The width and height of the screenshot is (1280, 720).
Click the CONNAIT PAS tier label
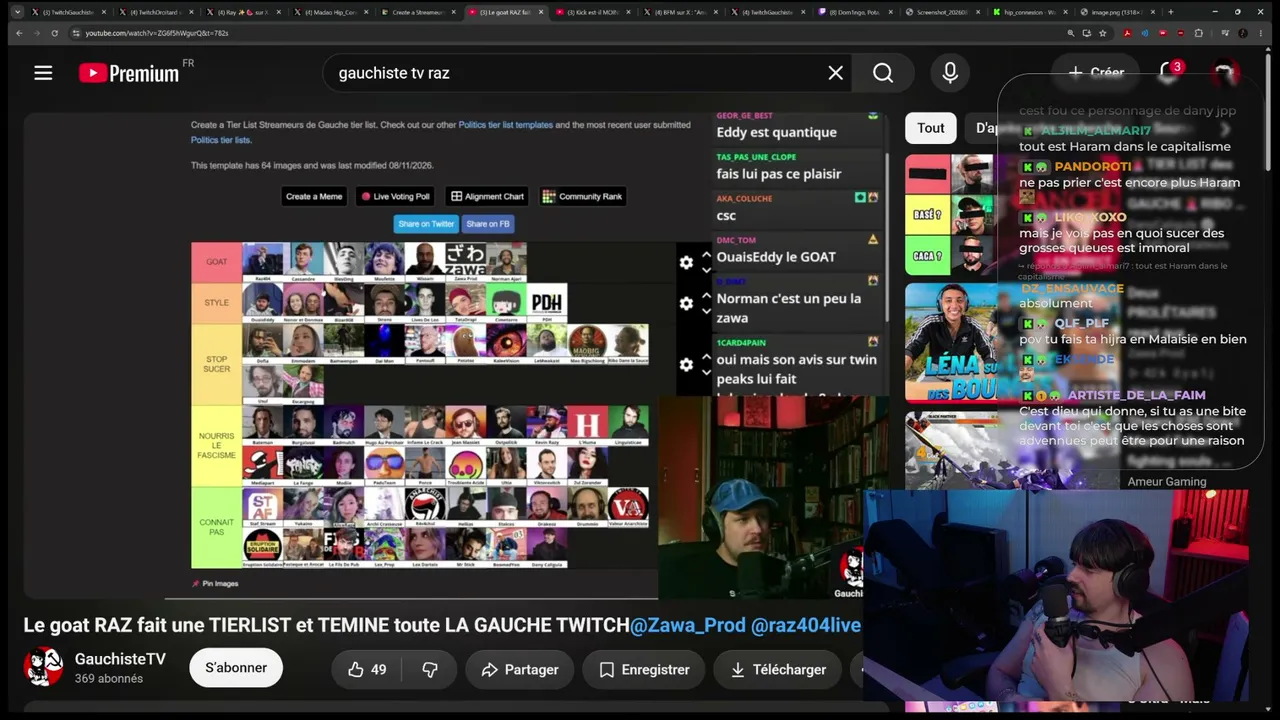[x=217, y=528]
